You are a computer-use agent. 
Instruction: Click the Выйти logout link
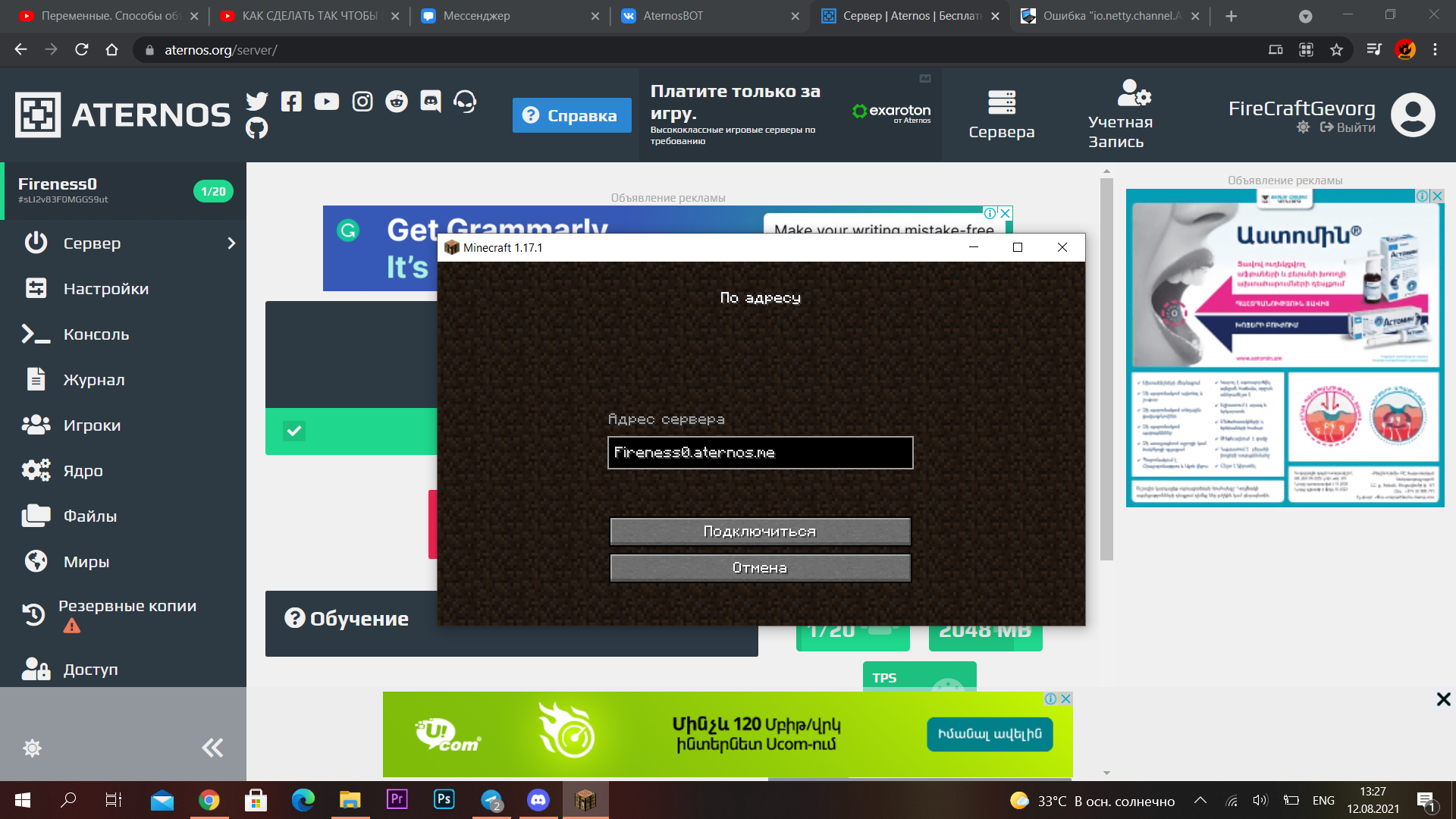pos(1348,127)
